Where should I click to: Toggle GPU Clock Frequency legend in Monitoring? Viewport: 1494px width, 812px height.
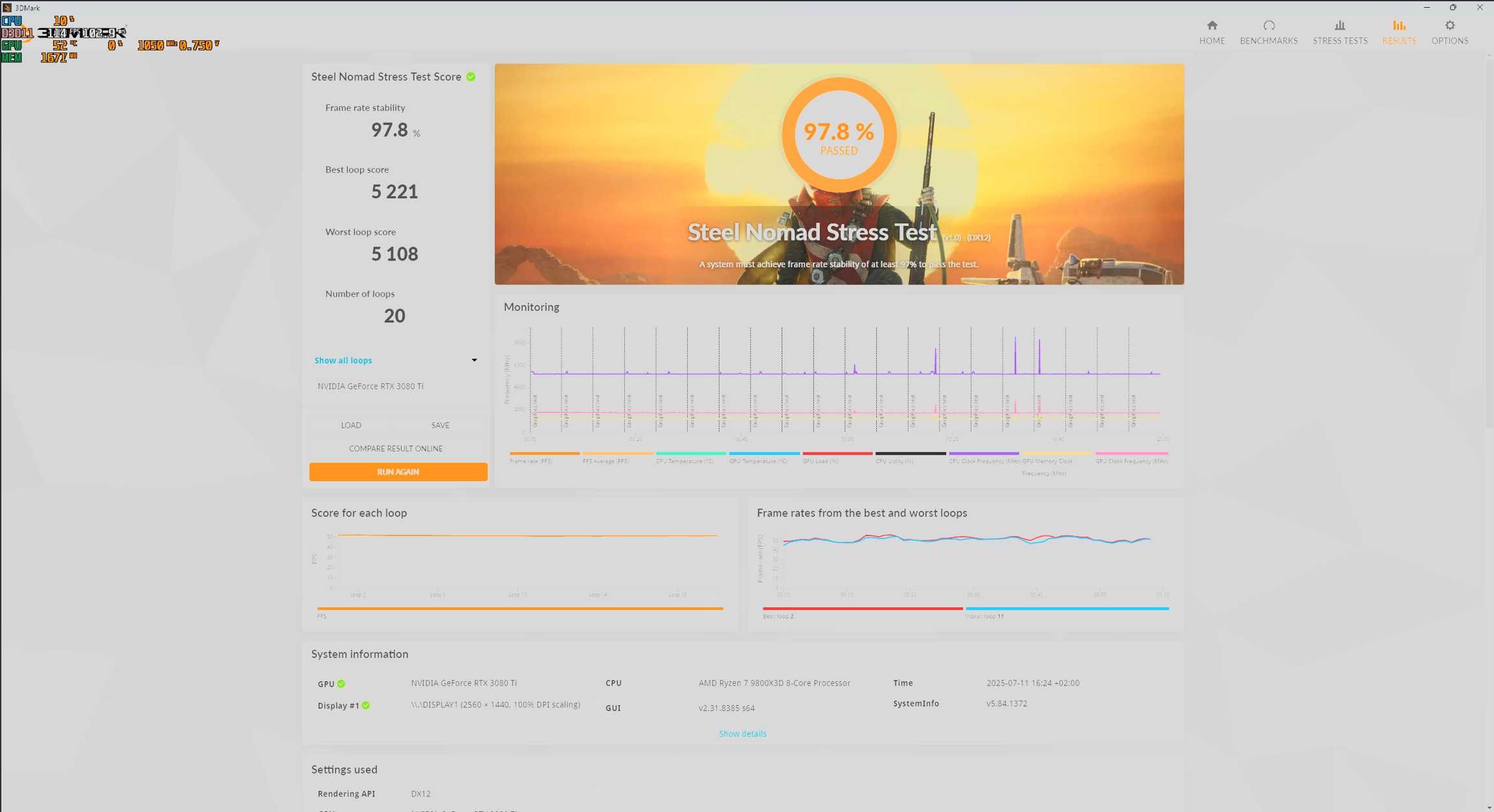pyautogui.click(x=1131, y=457)
